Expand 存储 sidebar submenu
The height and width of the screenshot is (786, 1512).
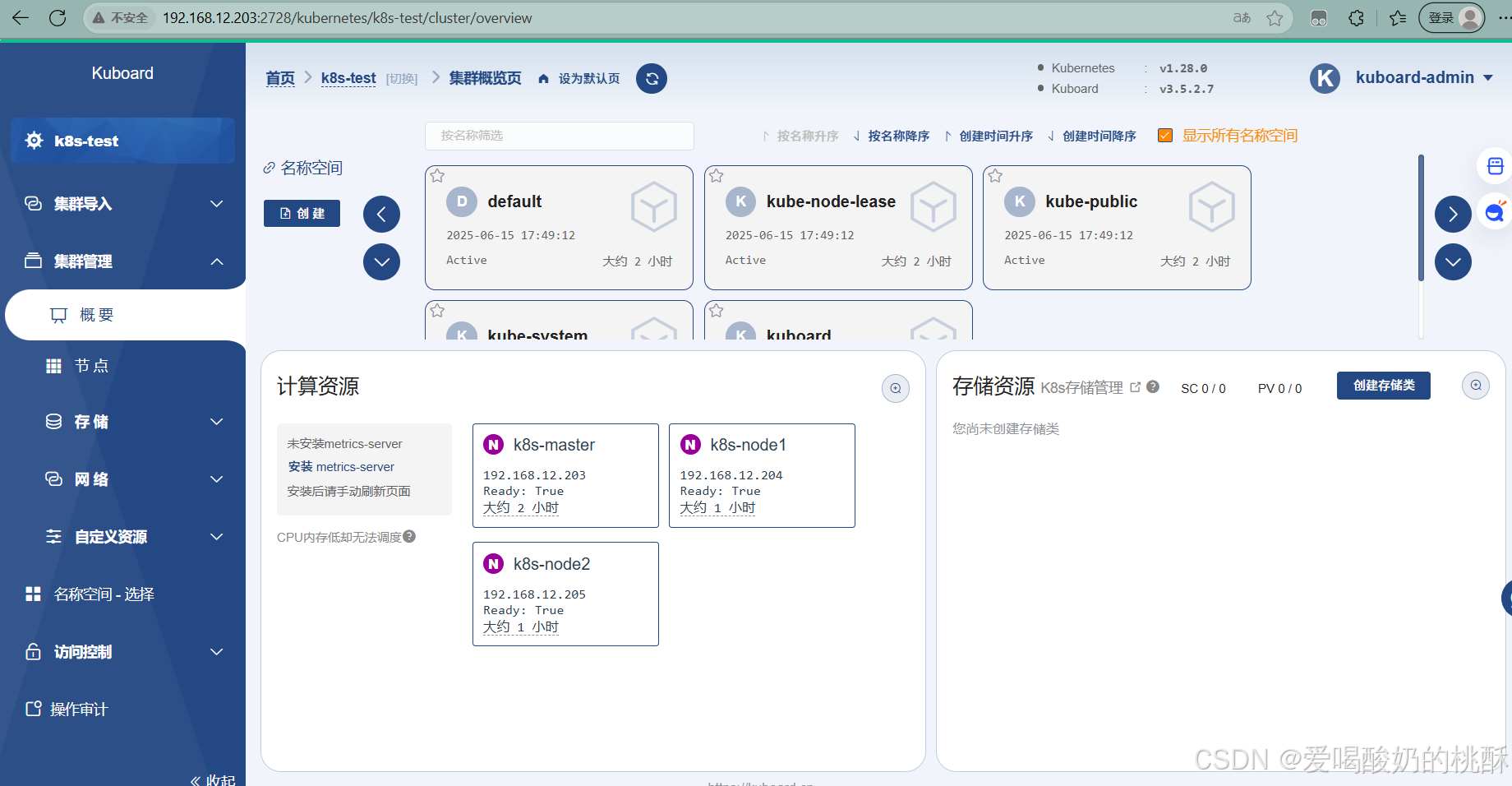click(x=135, y=422)
